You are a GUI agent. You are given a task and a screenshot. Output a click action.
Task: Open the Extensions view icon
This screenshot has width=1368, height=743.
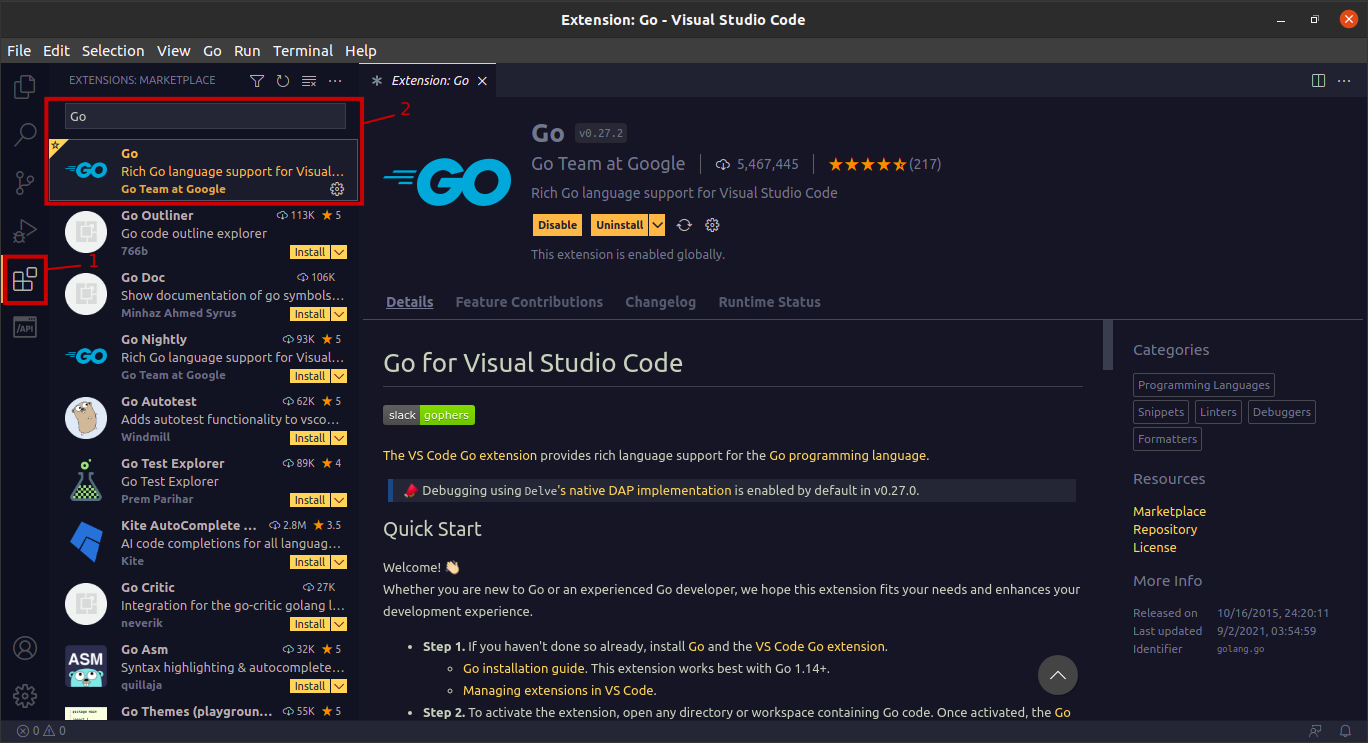coord(25,279)
